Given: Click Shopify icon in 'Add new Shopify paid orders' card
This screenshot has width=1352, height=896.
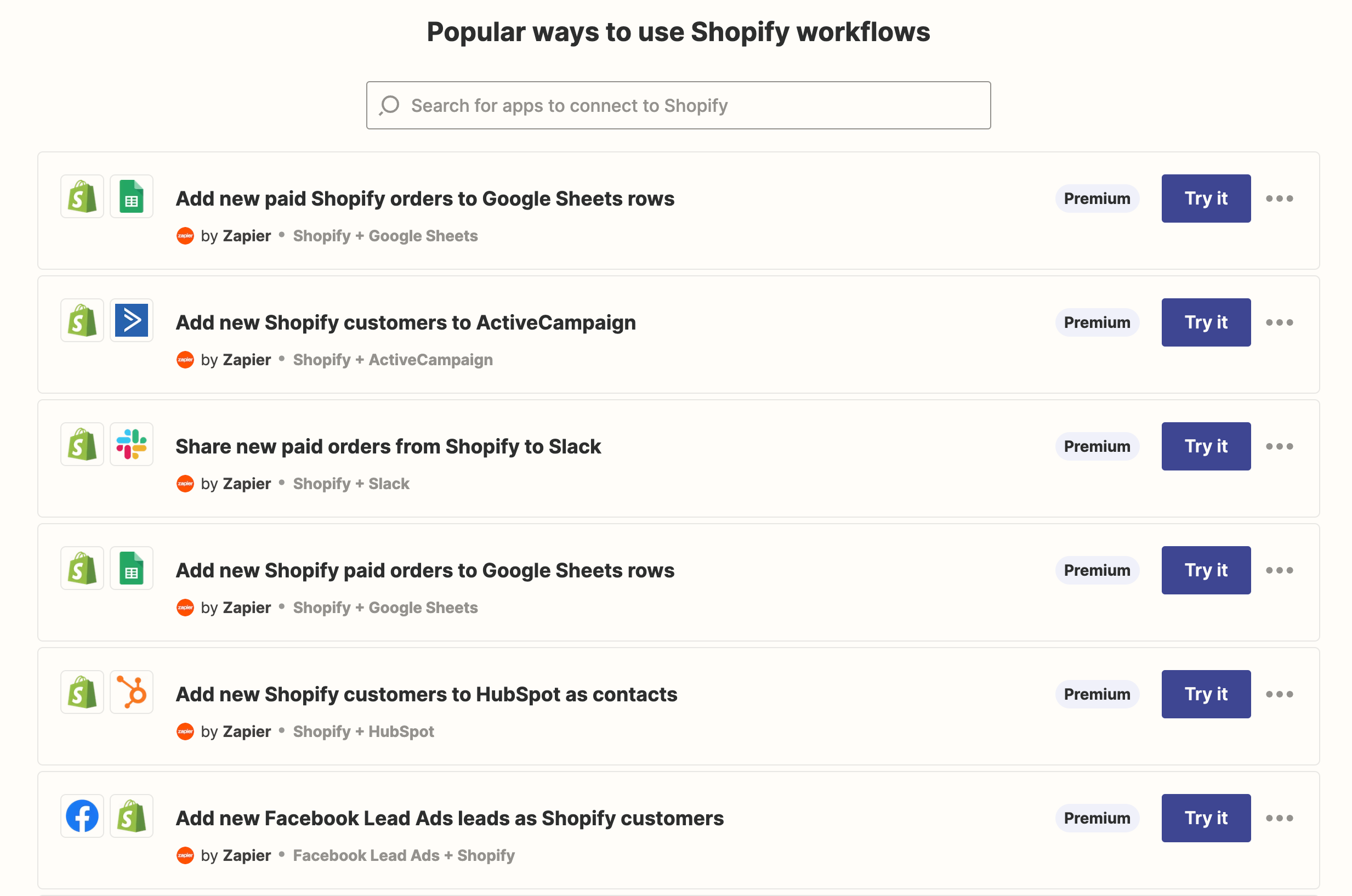Looking at the screenshot, I should pos(82,569).
